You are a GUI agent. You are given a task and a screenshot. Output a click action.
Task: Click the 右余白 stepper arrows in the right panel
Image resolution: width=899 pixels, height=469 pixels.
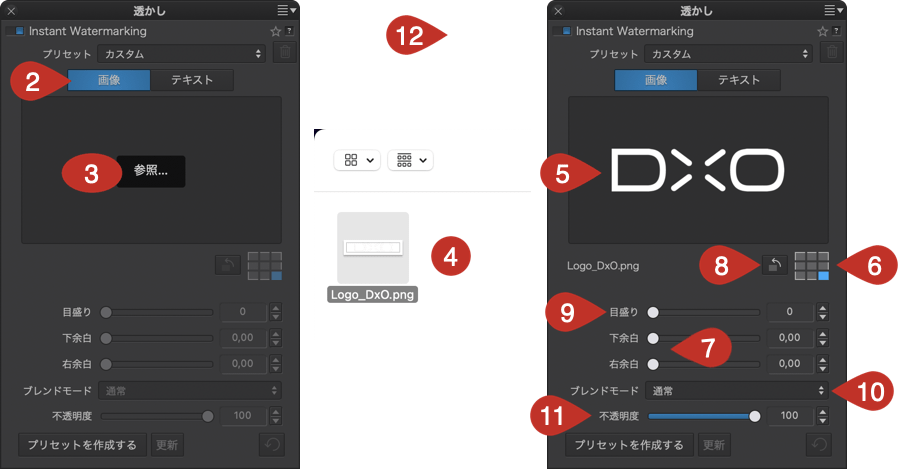pos(823,364)
